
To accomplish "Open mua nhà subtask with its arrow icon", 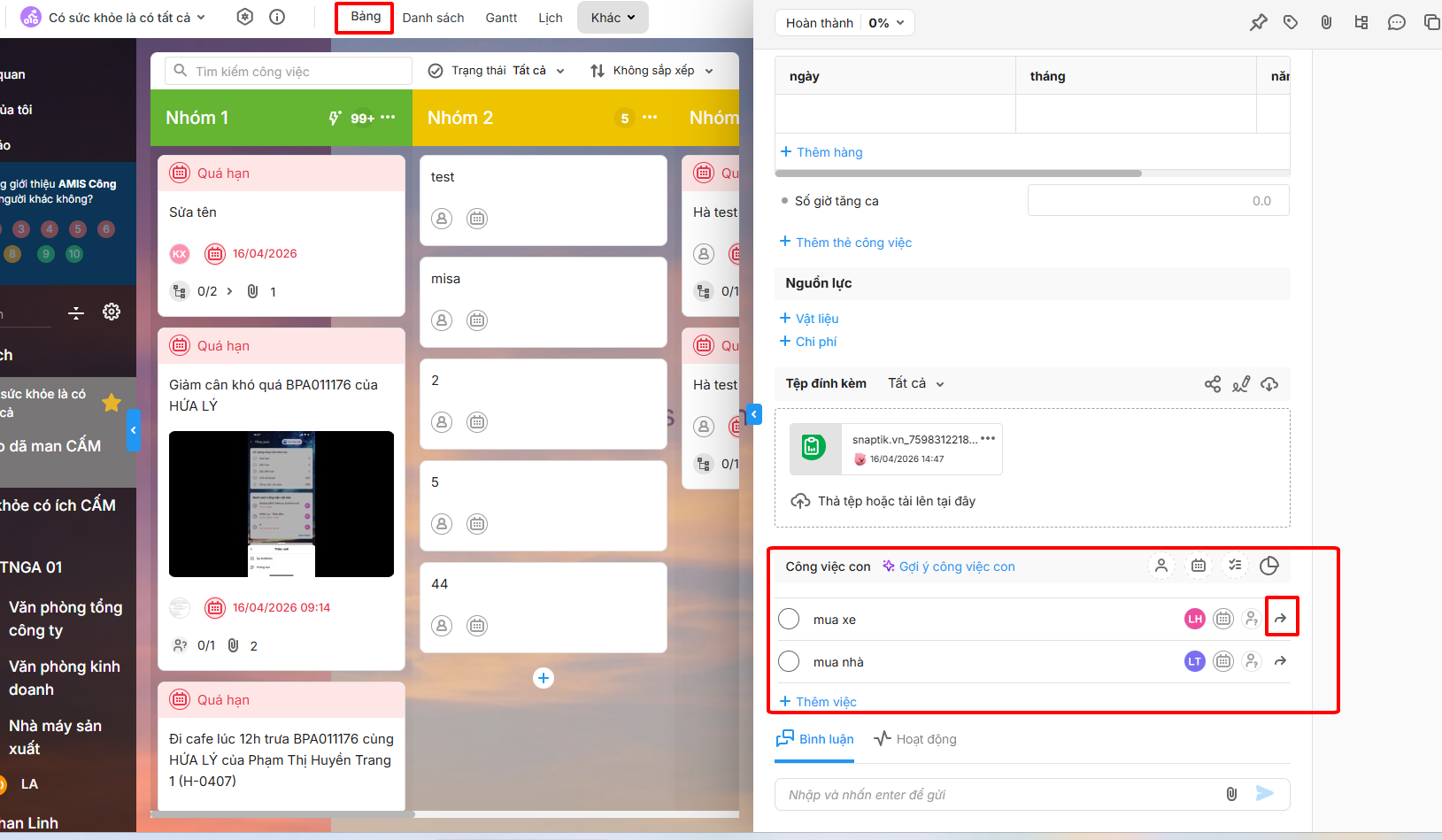I will tap(1281, 661).
